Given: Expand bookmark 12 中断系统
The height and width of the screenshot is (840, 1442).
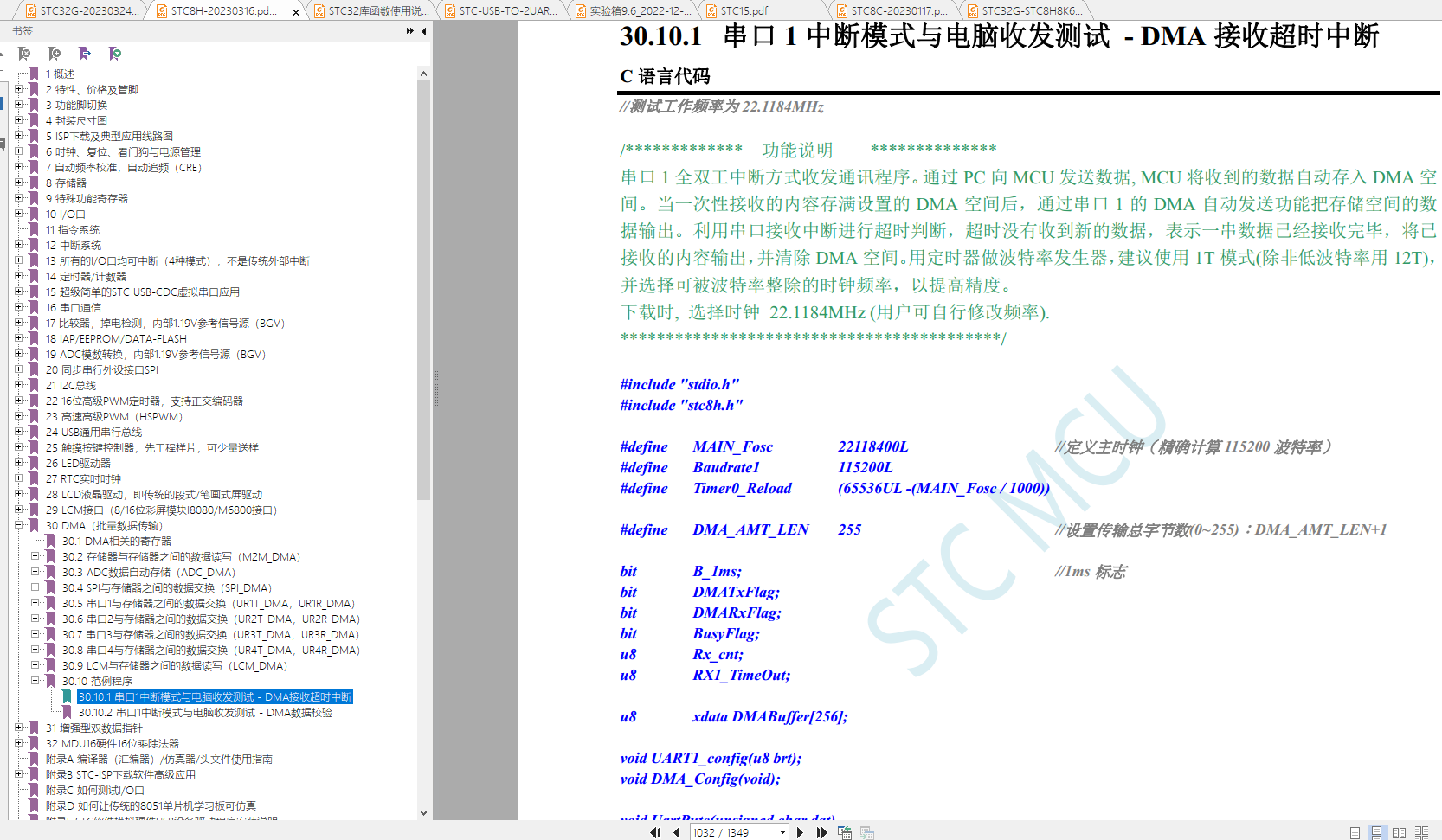Looking at the screenshot, I should (x=19, y=245).
